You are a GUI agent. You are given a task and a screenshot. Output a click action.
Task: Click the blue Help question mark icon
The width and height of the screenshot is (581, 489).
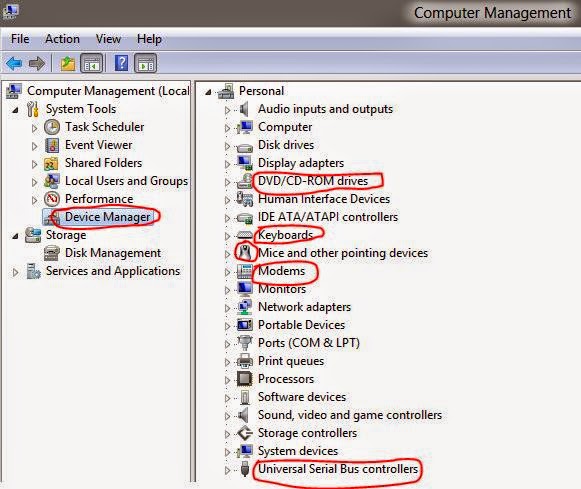coord(122,63)
